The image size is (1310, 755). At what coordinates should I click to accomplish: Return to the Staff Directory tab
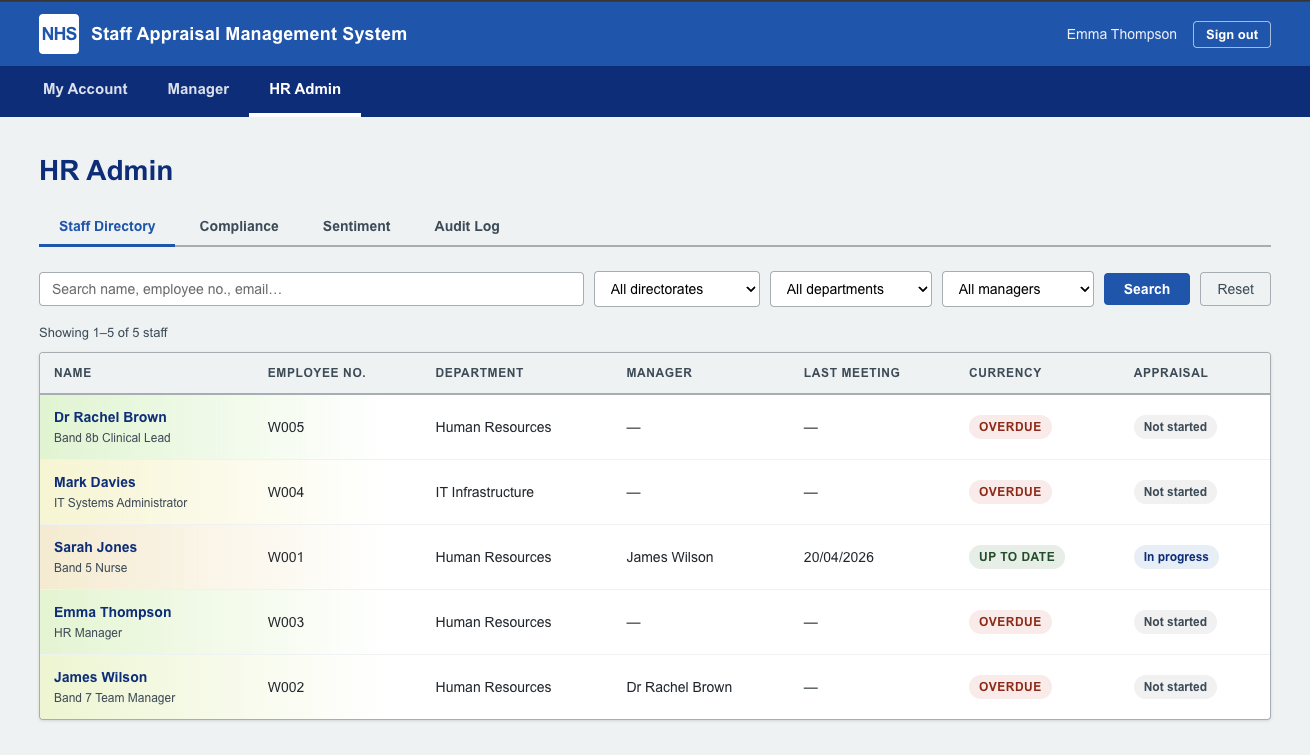pyautogui.click(x=106, y=226)
